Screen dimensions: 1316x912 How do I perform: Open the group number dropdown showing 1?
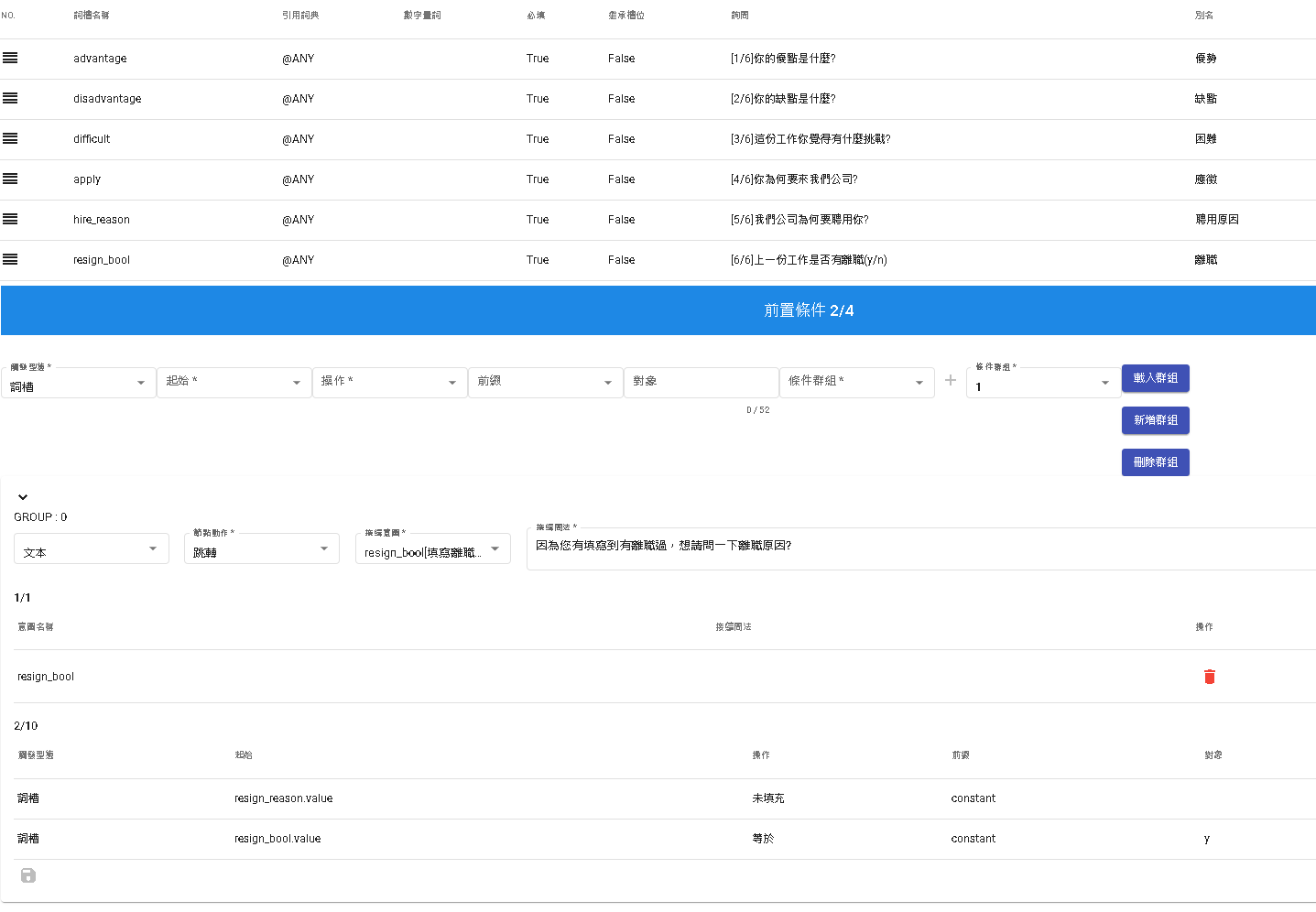click(1044, 383)
